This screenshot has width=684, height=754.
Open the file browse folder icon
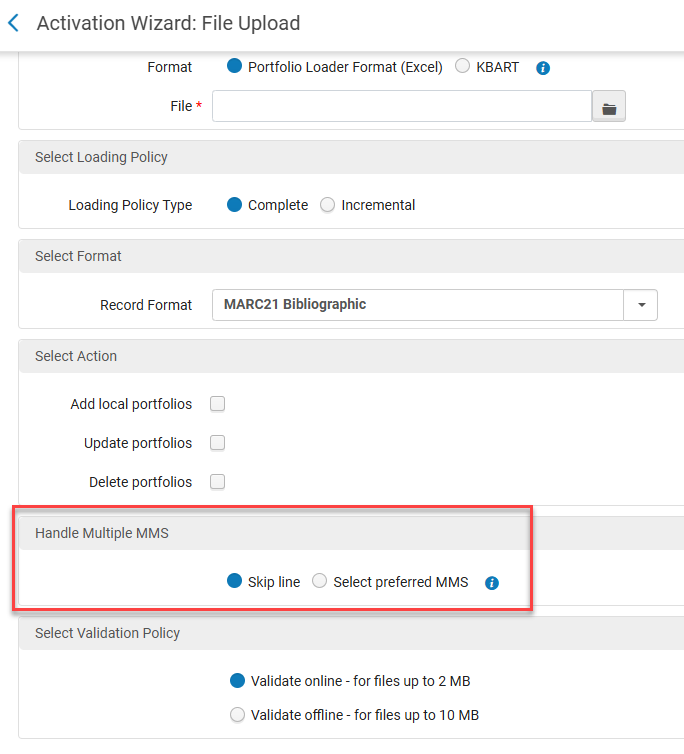point(608,106)
